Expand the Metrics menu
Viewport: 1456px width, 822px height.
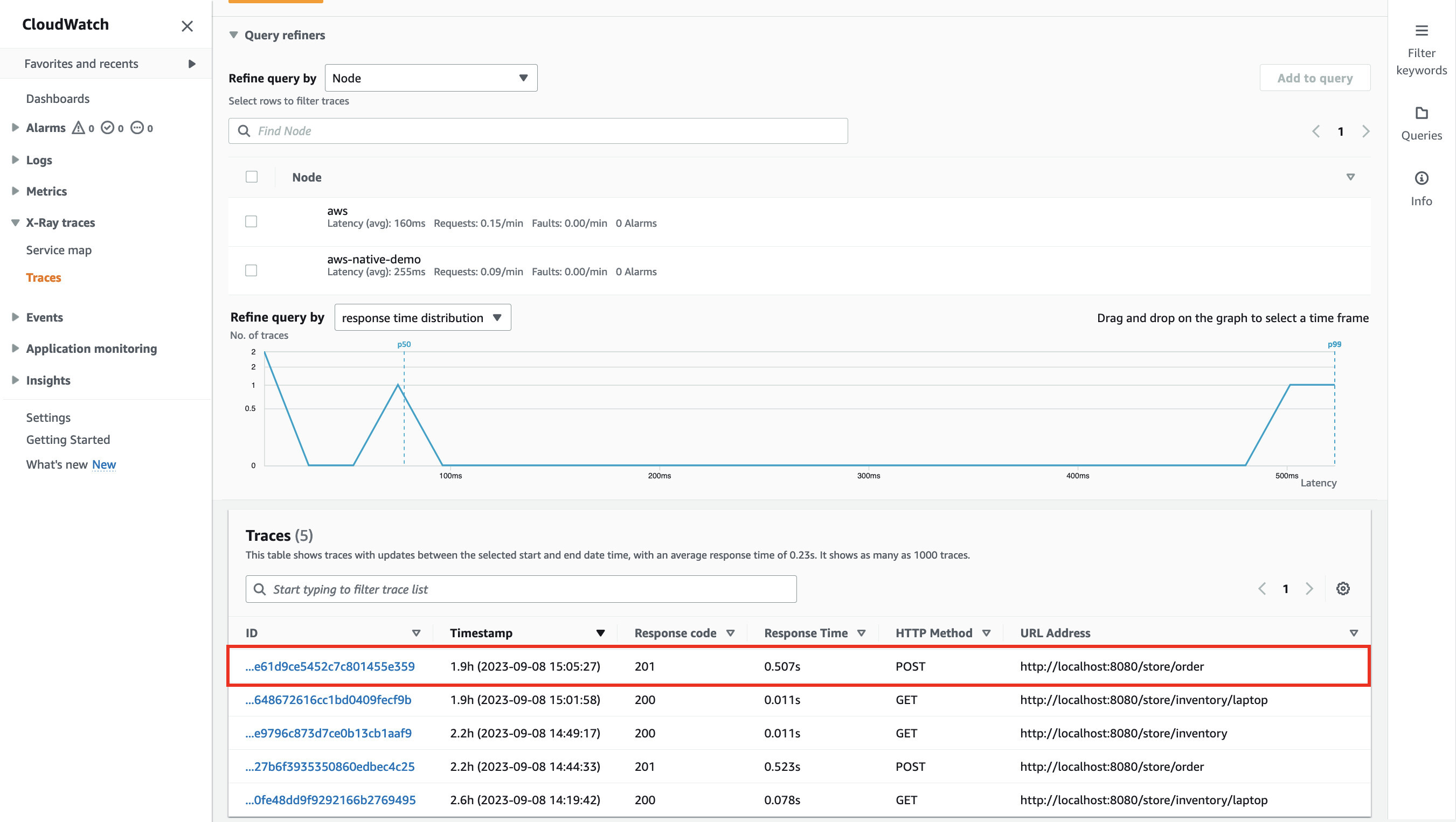15,191
